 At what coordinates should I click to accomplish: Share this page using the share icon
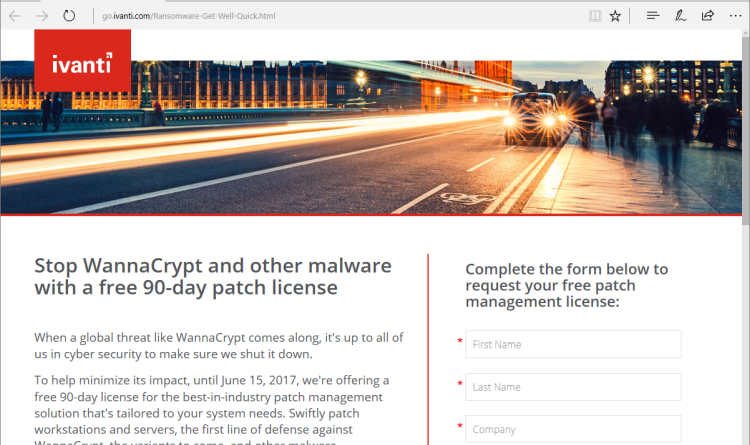pyautogui.click(x=707, y=16)
